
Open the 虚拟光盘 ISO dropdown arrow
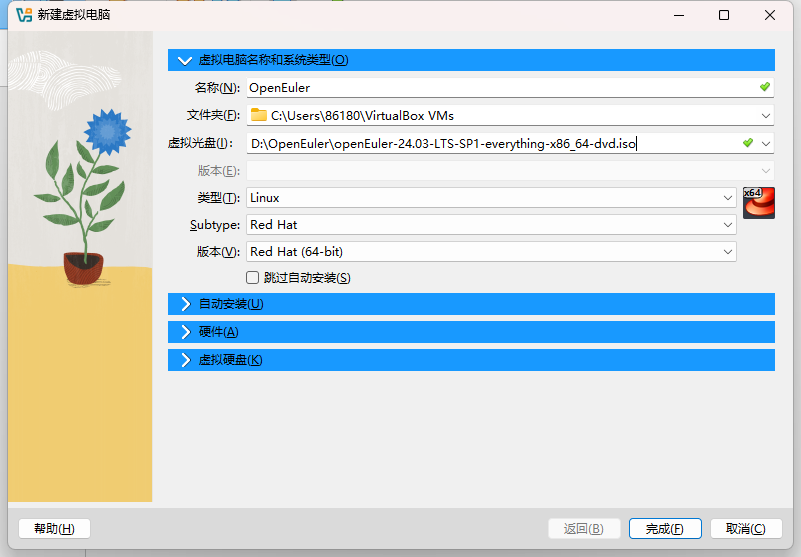(x=766, y=144)
